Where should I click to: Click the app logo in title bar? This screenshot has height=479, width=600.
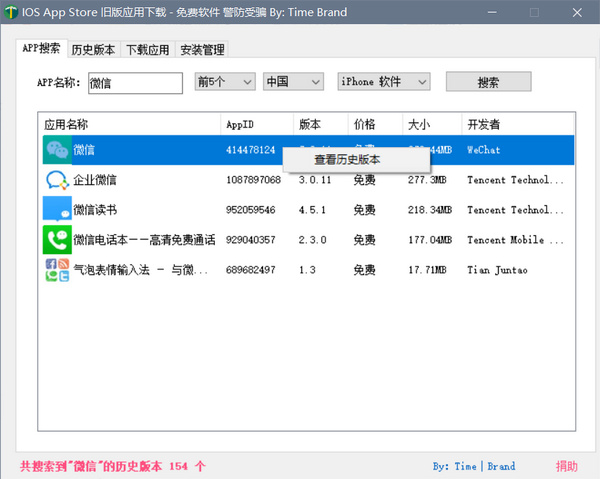(x=12, y=12)
